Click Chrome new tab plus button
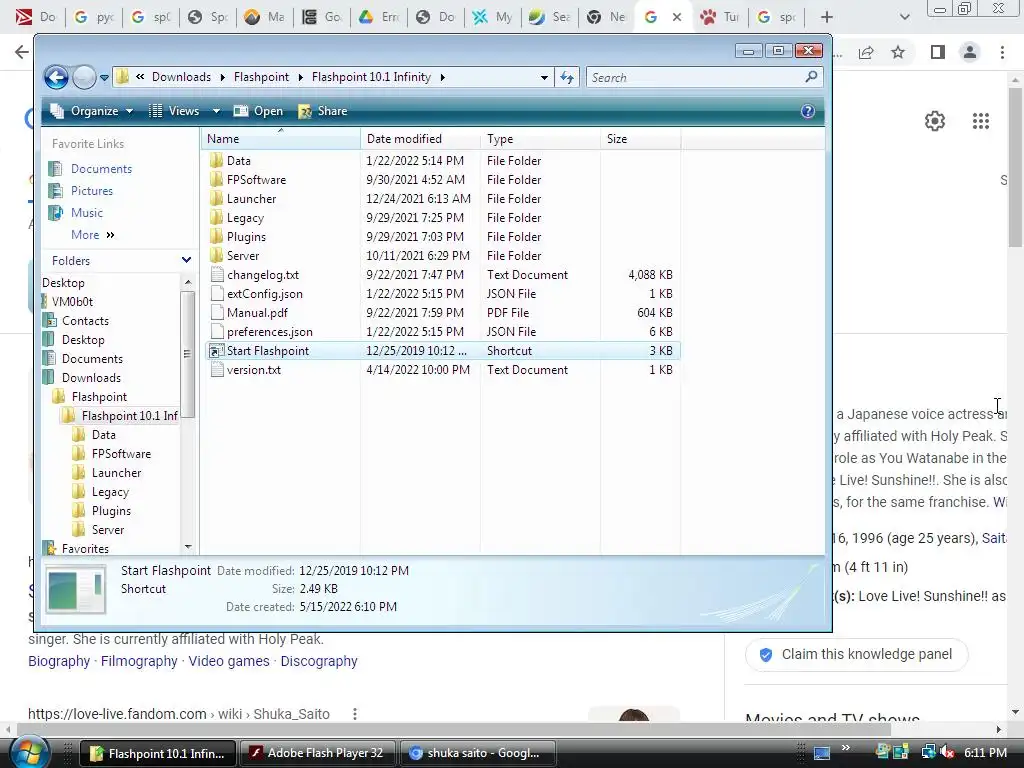This screenshot has width=1024, height=768. [x=826, y=17]
